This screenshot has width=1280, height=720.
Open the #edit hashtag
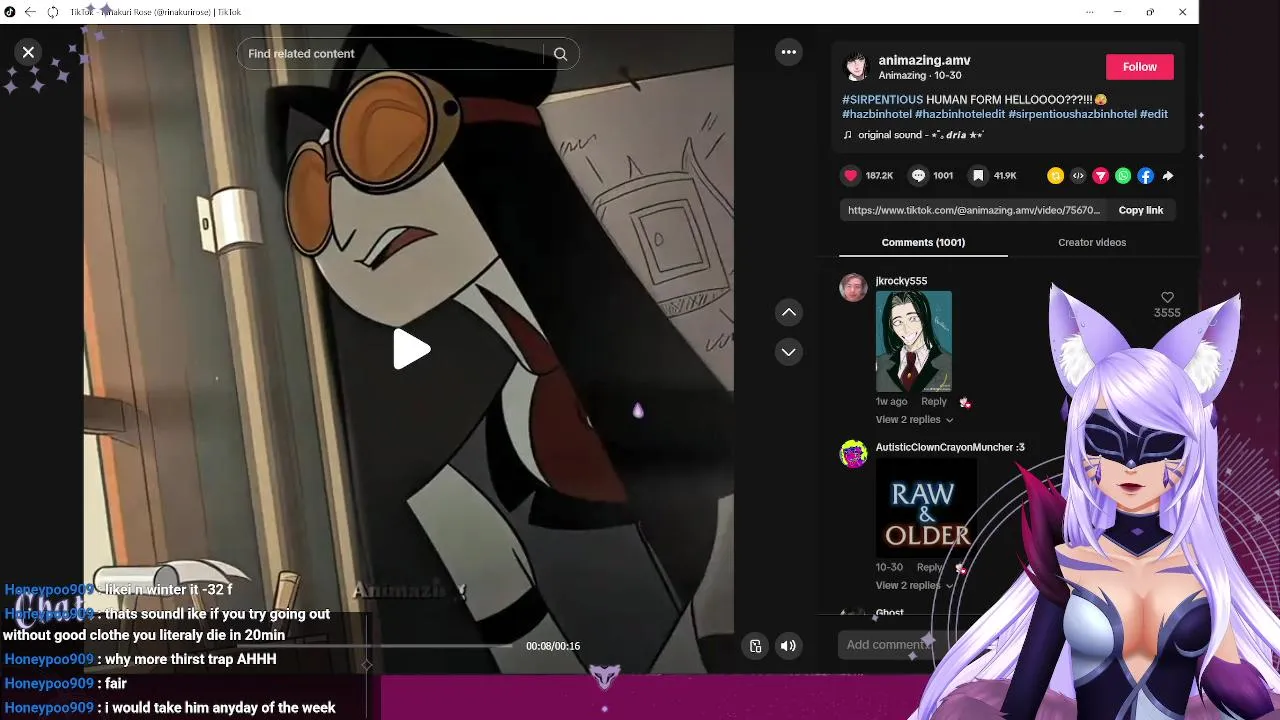tap(1154, 114)
